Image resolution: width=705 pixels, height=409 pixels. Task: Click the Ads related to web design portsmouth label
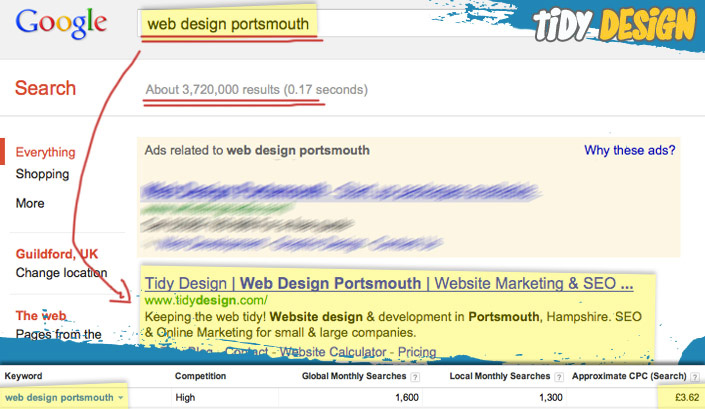[257, 150]
